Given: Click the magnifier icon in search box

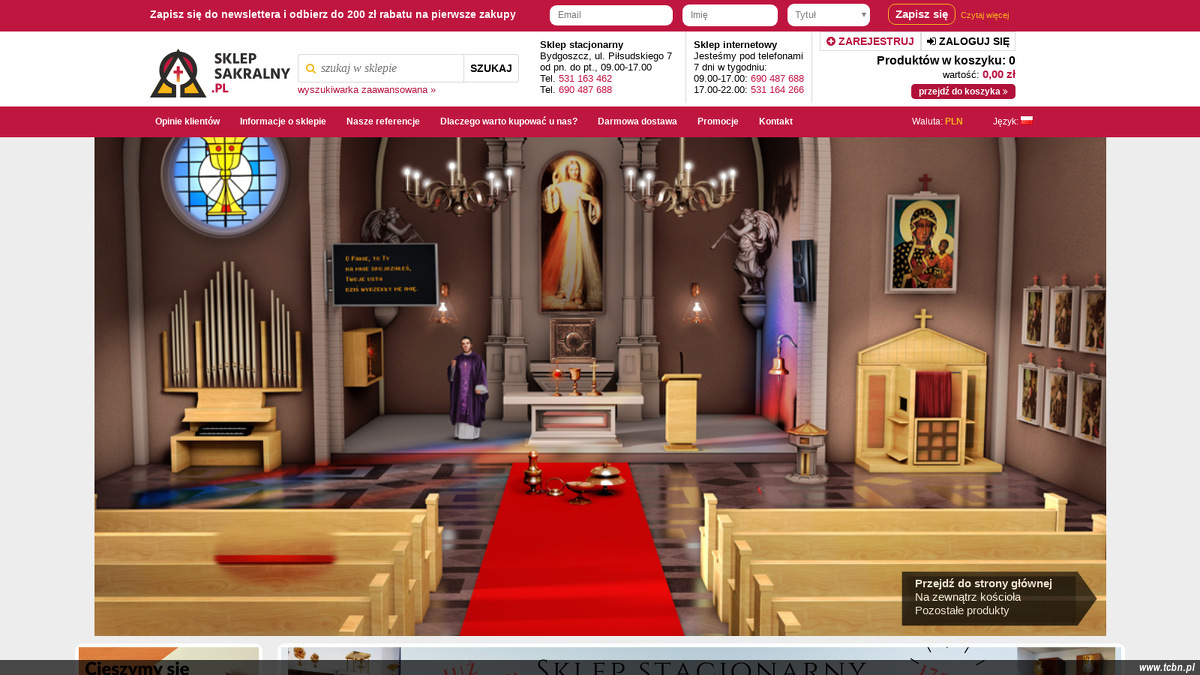Looking at the screenshot, I should (x=311, y=69).
